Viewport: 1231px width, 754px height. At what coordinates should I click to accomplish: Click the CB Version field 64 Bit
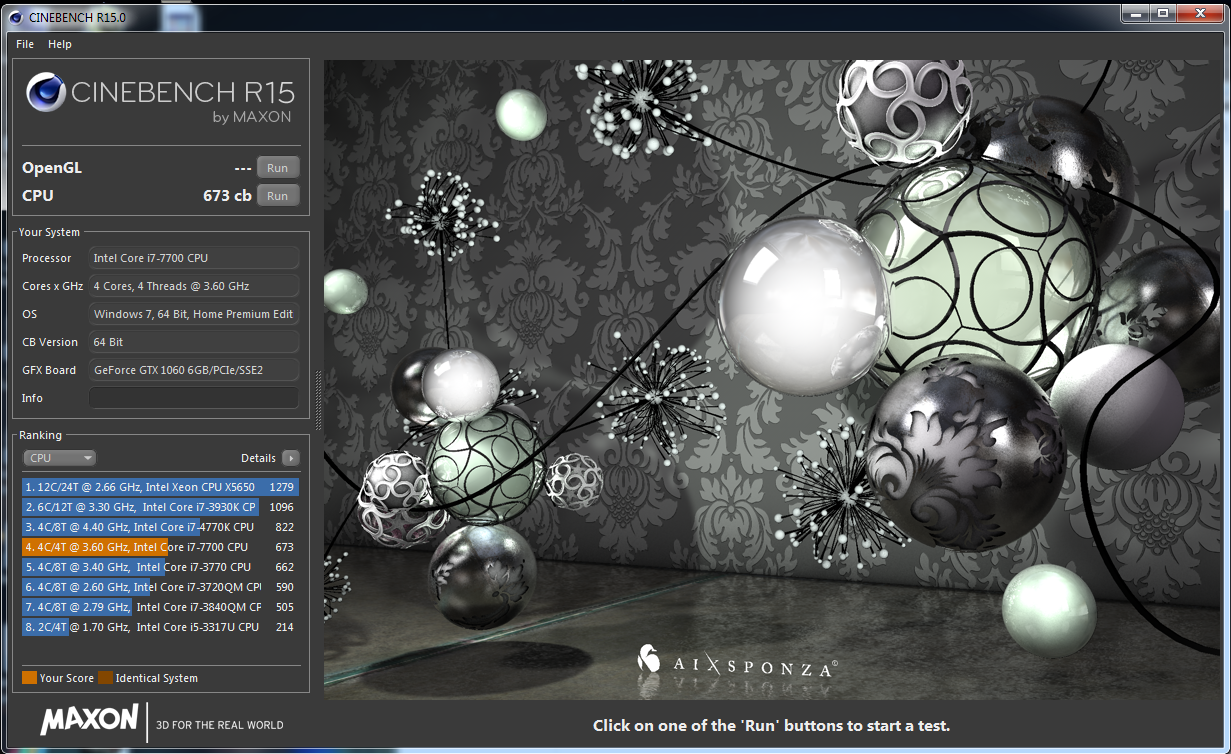click(194, 342)
